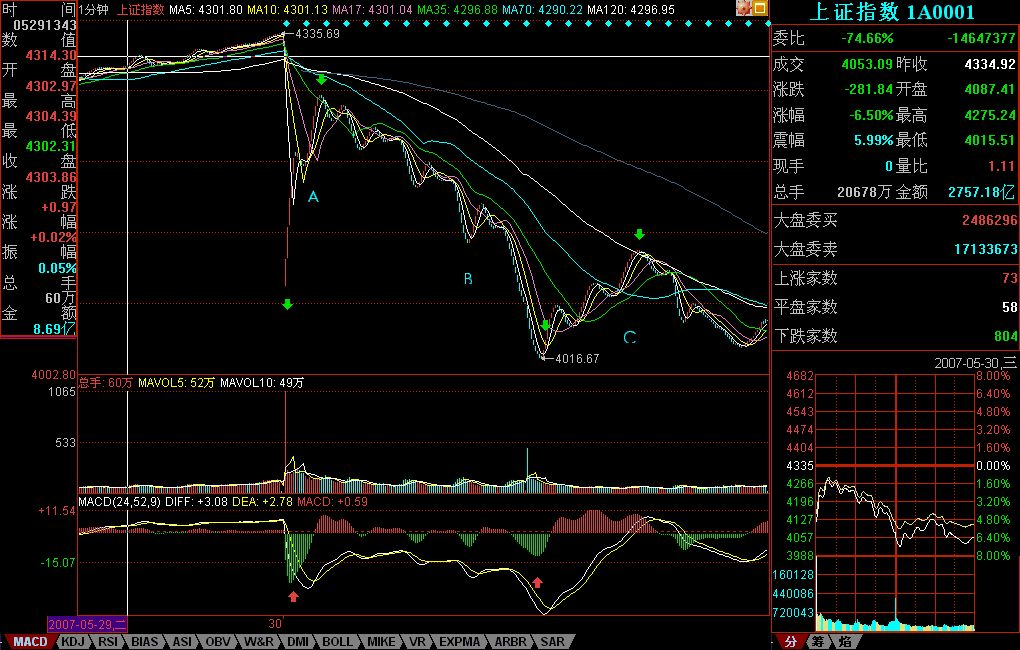Screen dimensions: 1020x650
Task: Click red up arrow under first MACD trough
Action: [x=293, y=596]
